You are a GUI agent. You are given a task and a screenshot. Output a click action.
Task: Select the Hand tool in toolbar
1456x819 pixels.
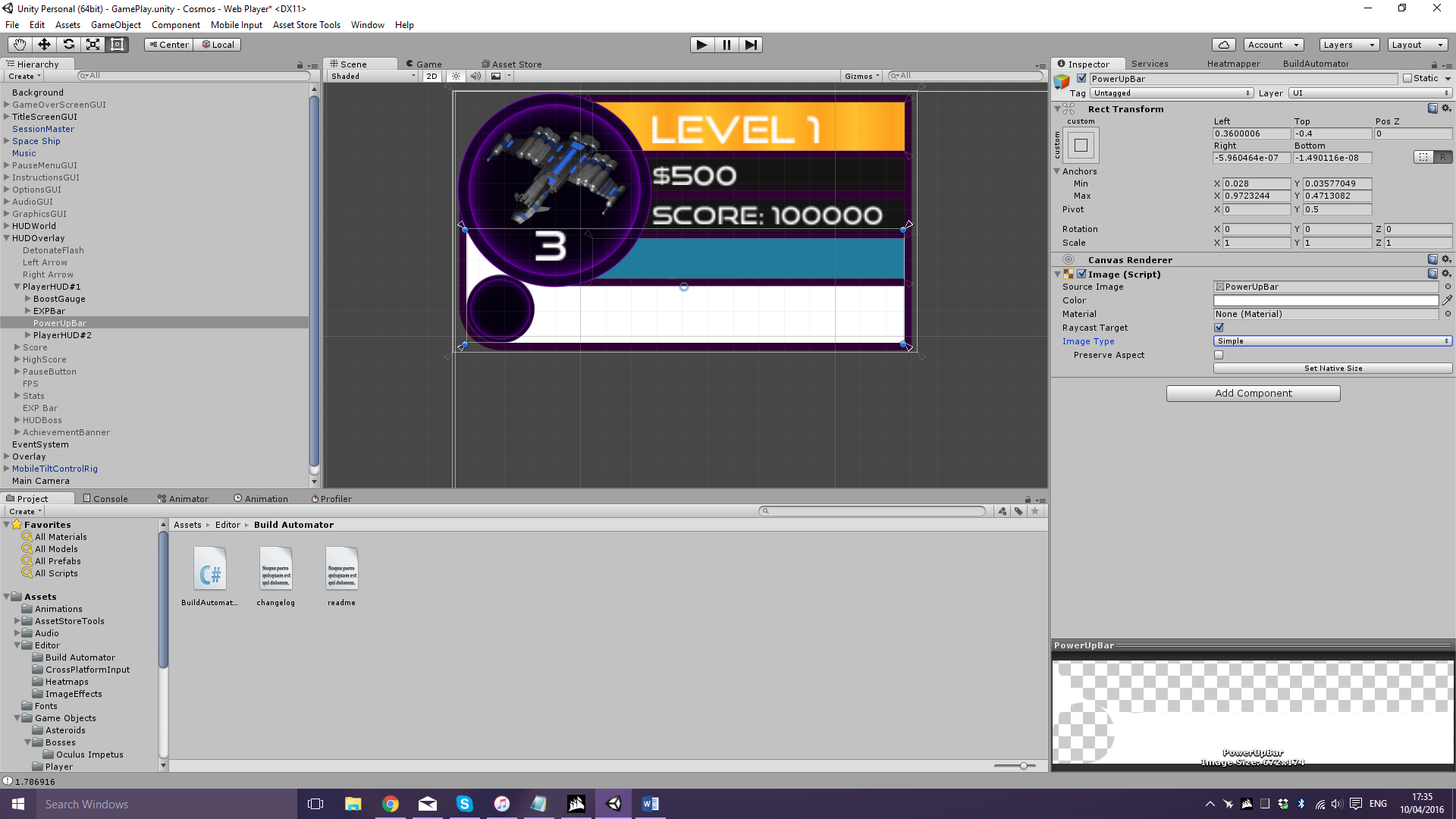(20, 45)
